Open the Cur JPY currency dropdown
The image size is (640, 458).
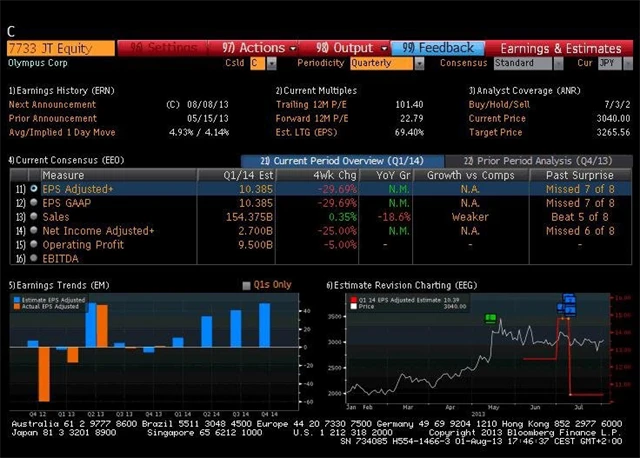pos(607,63)
